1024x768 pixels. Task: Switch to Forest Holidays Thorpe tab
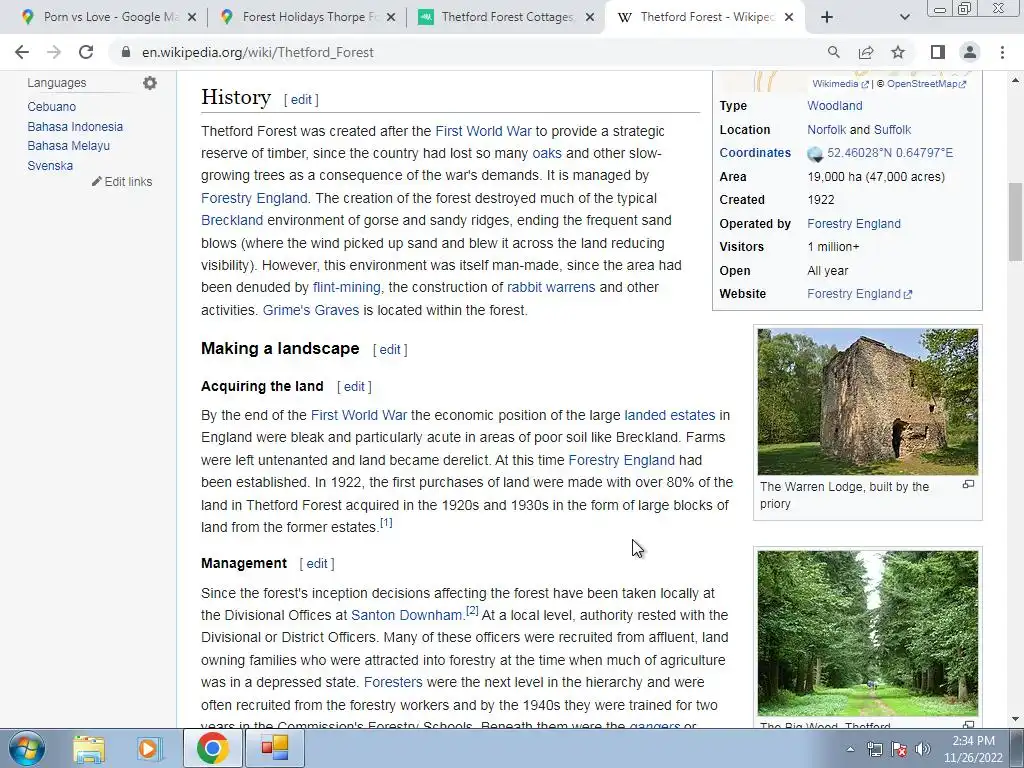coord(308,17)
